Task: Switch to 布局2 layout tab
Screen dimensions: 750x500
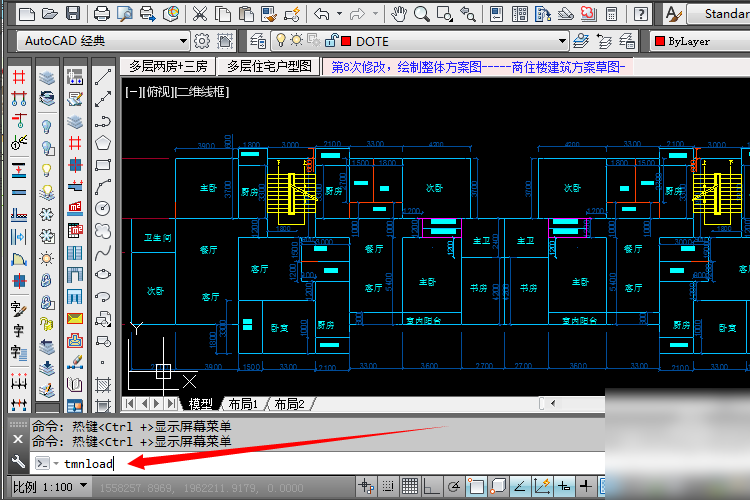Action: pos(289,404)
